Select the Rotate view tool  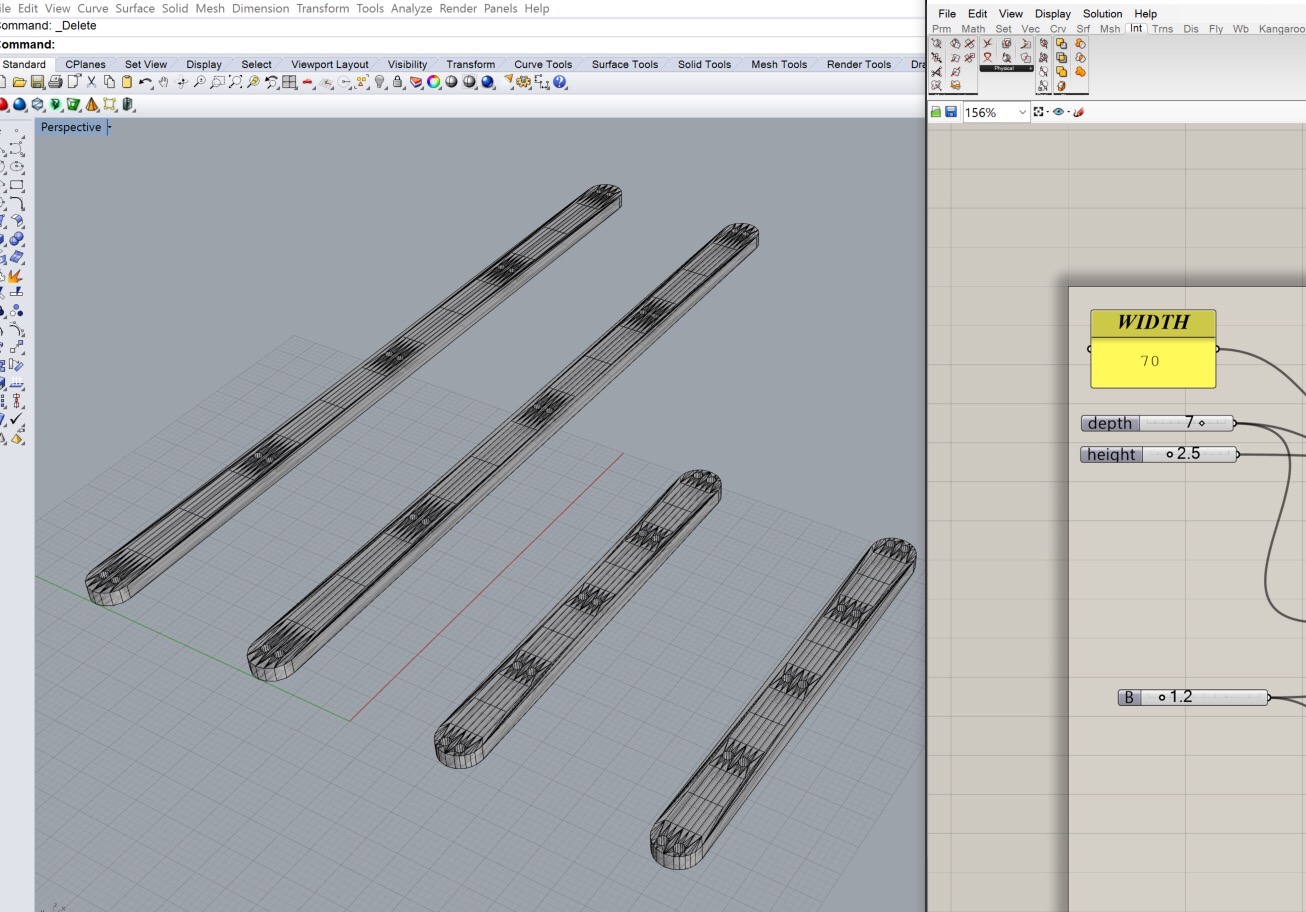[x=182, y=82]
